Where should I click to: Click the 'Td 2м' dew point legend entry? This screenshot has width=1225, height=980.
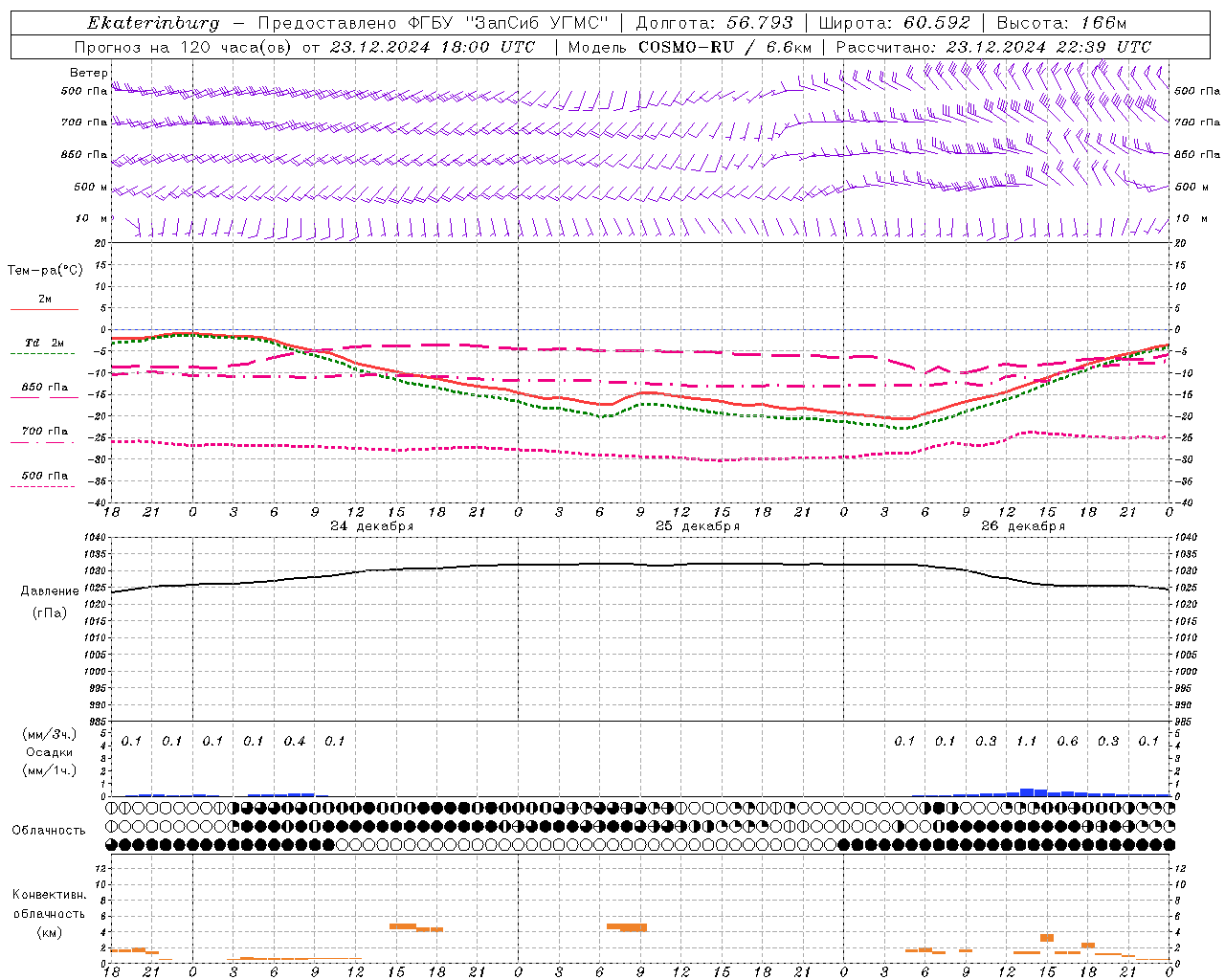point(44,343)
